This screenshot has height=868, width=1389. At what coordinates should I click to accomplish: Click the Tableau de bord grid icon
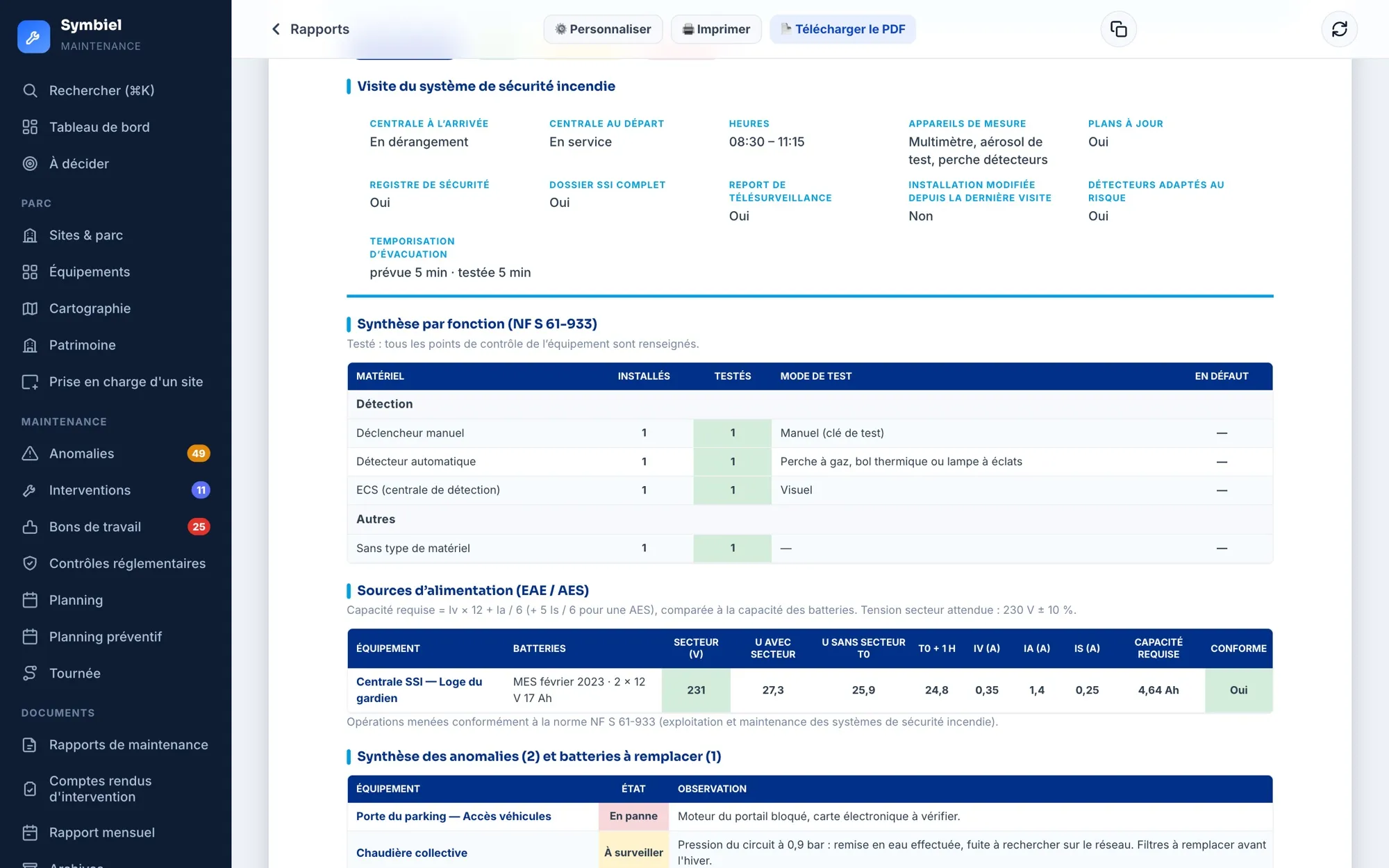tap(30, 127)
